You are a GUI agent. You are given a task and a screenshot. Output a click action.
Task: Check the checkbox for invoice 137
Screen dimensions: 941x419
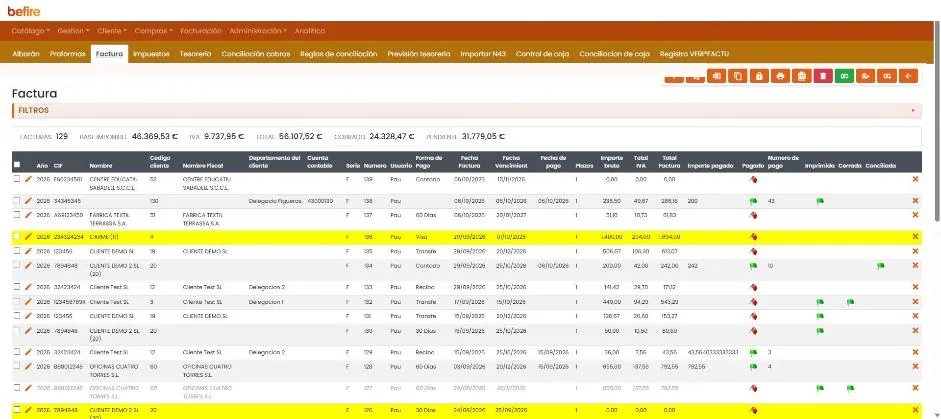[x=17, y=214]
